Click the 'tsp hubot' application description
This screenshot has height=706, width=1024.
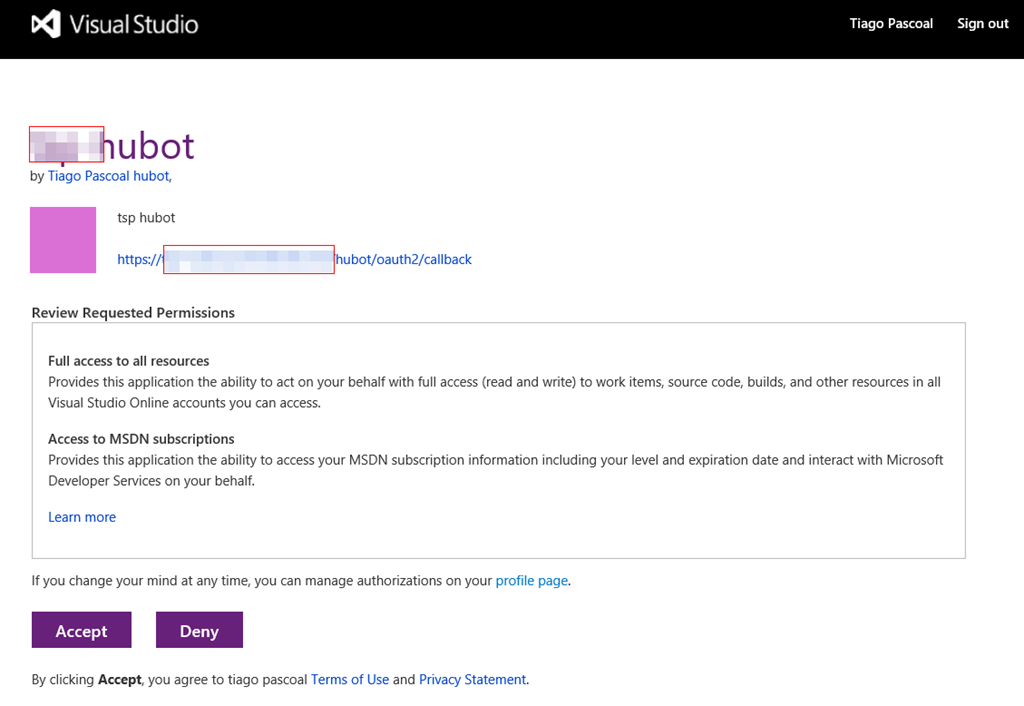146,217
